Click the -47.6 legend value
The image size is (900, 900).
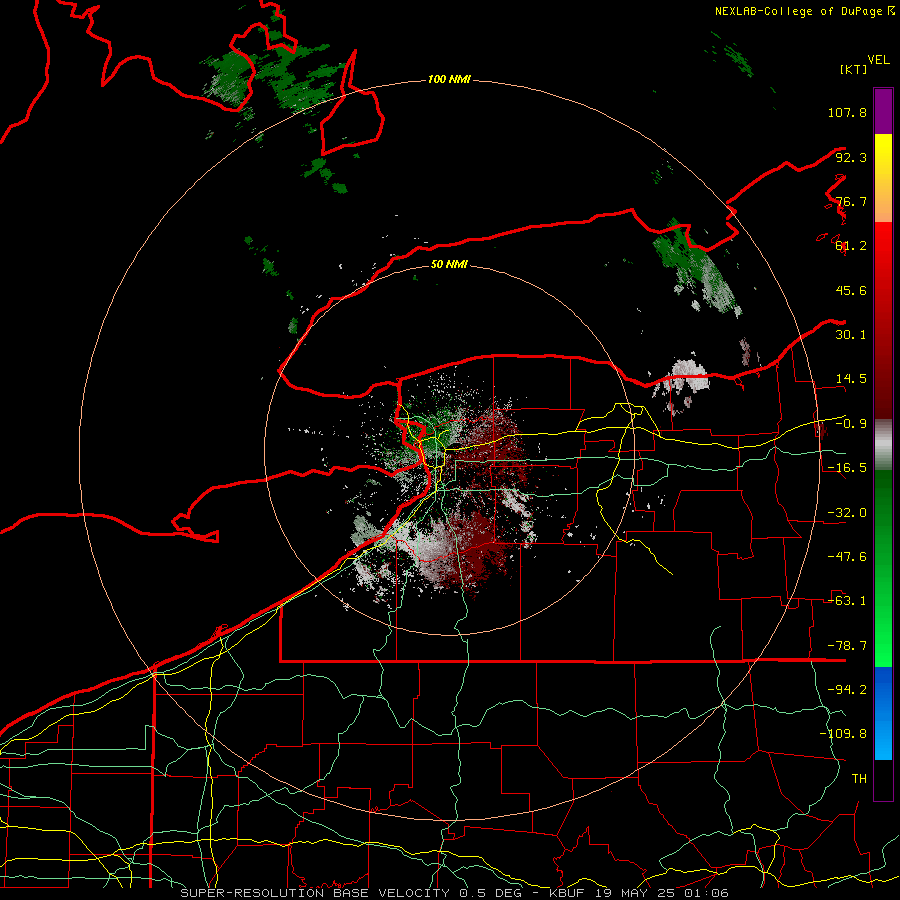pyautogui.click(x=847, y=557)
